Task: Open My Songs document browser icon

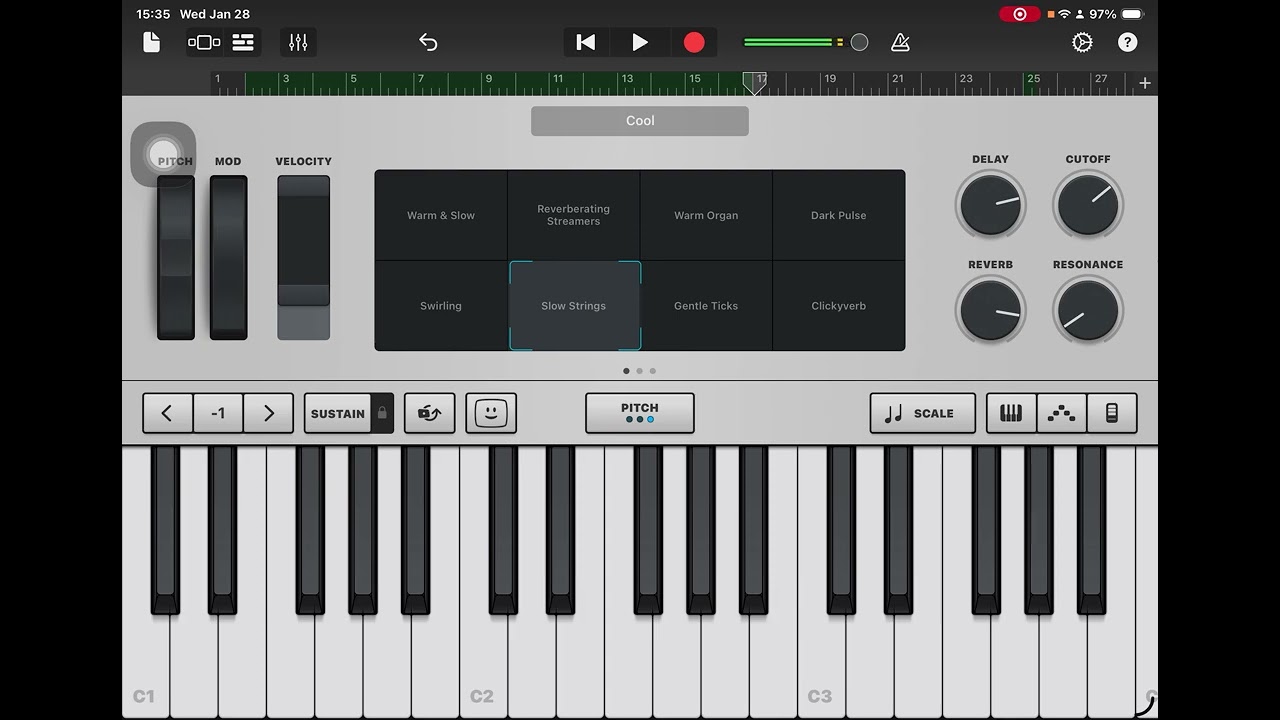Action: click(x=152, y=42)
